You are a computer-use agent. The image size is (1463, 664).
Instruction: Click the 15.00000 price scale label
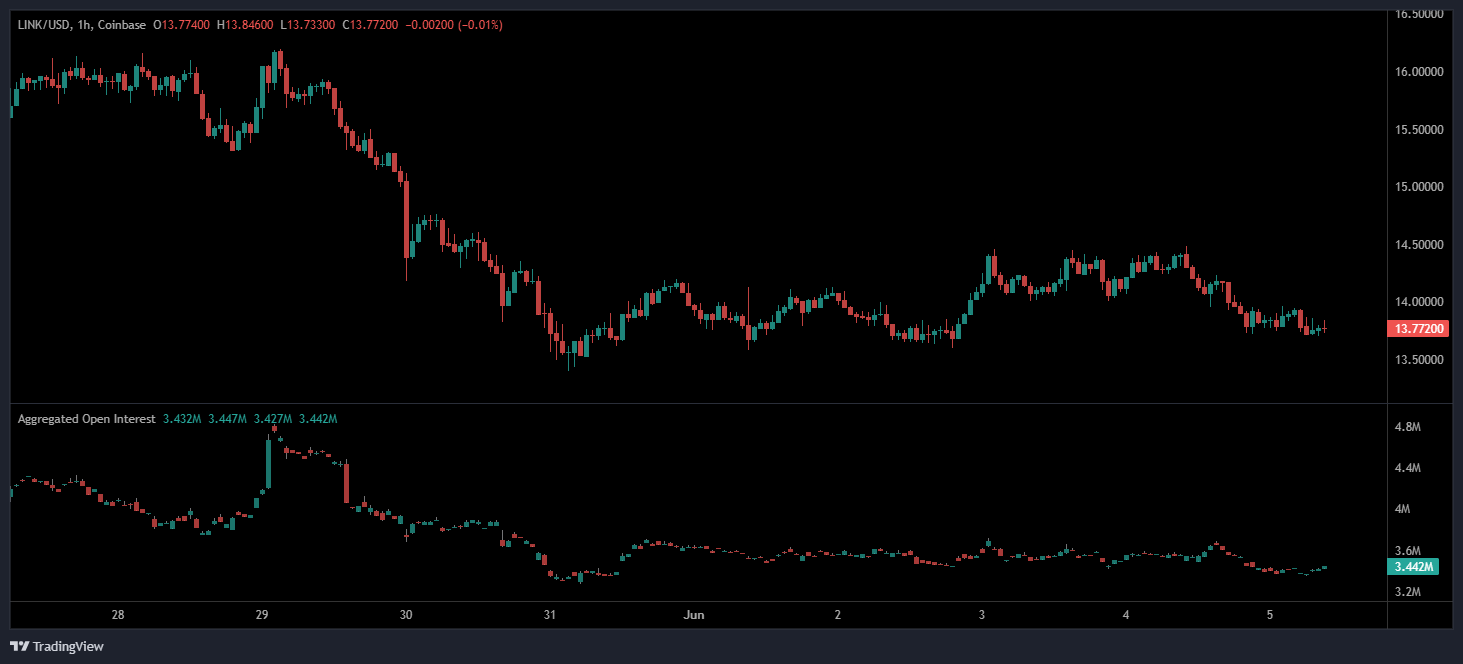coord(1419,187)
